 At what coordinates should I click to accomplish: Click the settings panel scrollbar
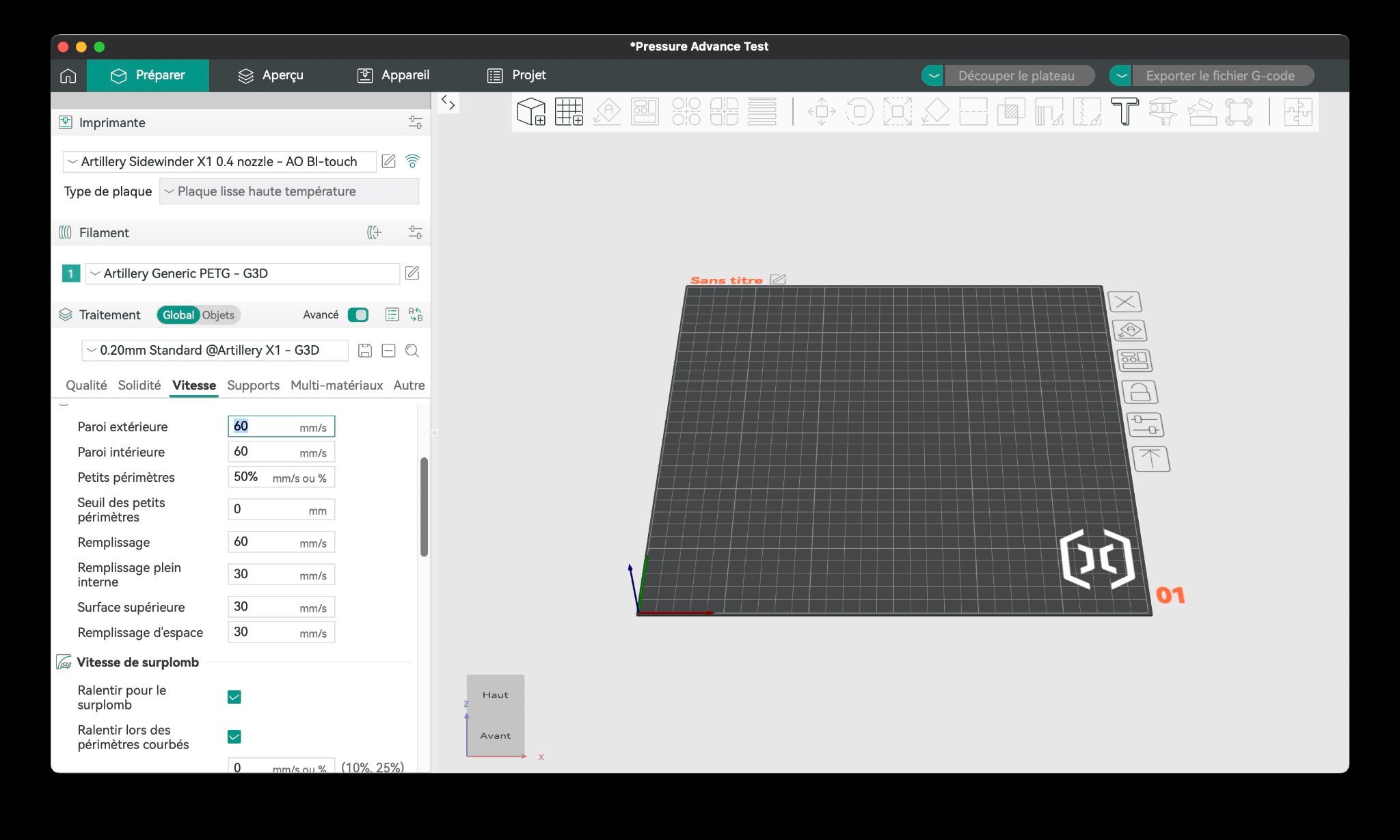coord(424,506)
